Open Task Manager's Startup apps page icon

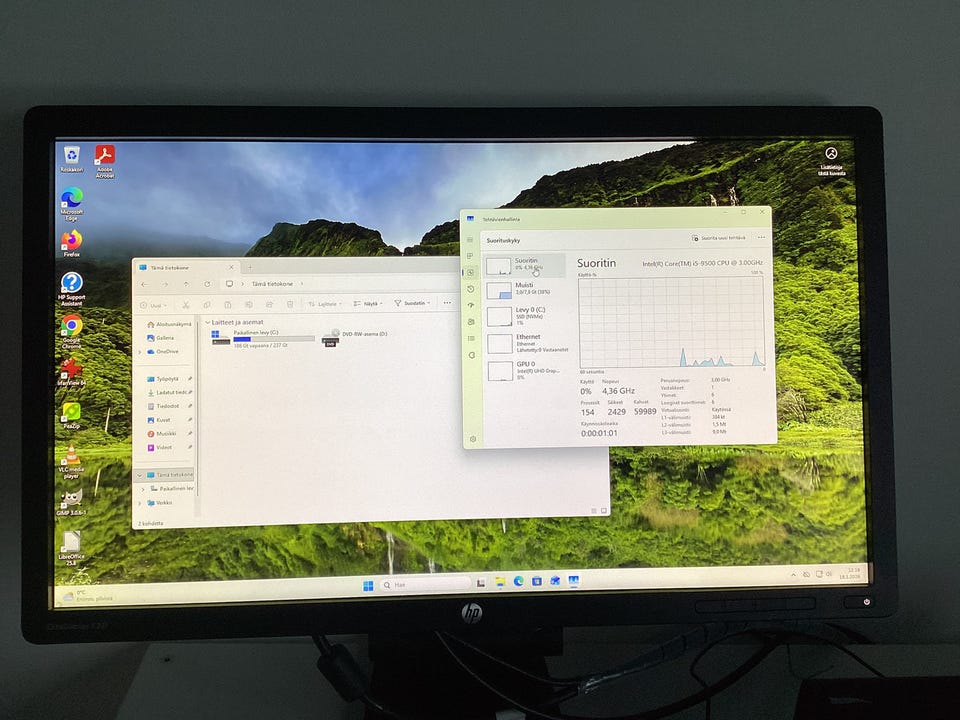click(470, 305)
